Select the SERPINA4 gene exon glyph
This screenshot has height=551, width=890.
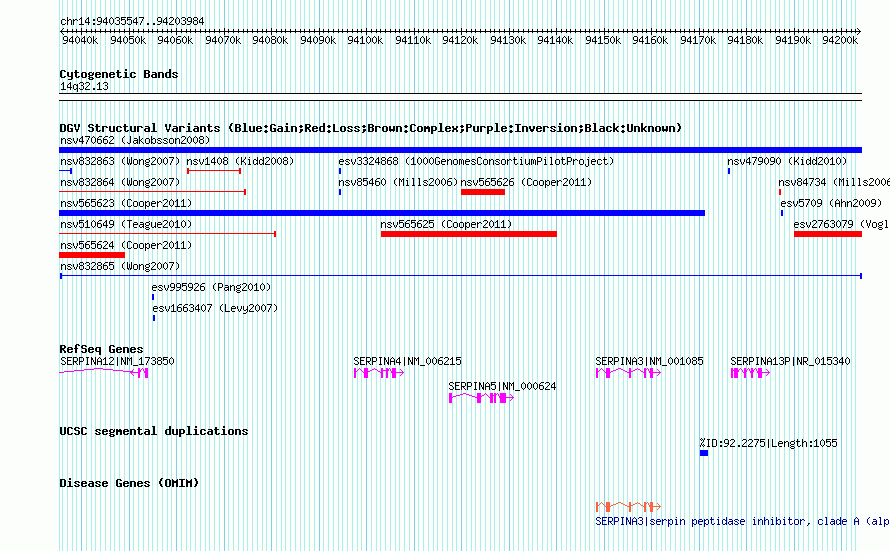point(379,373)
